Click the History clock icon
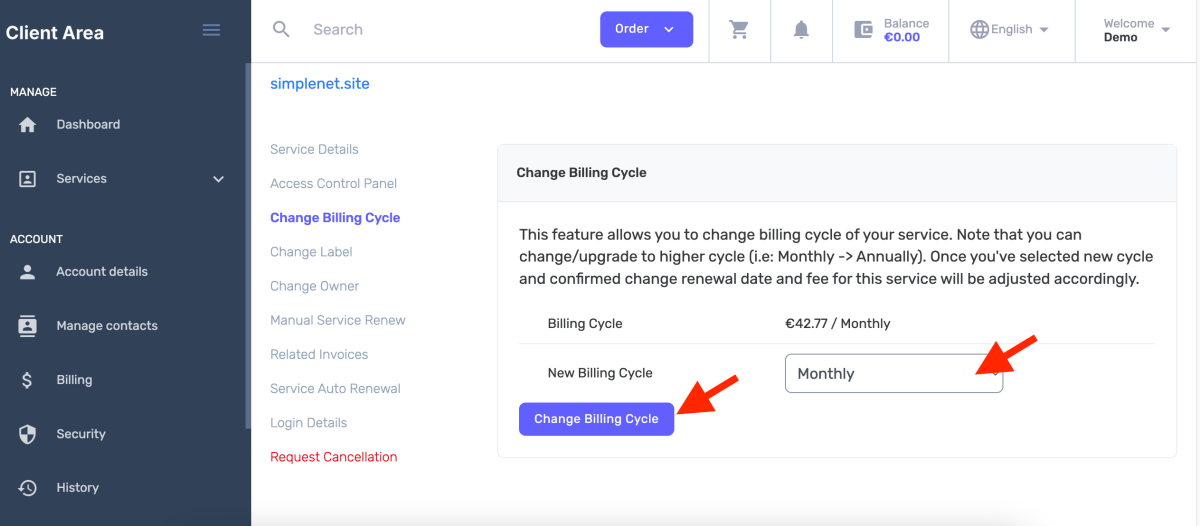The image size is (1200, 526). (28, 488)
